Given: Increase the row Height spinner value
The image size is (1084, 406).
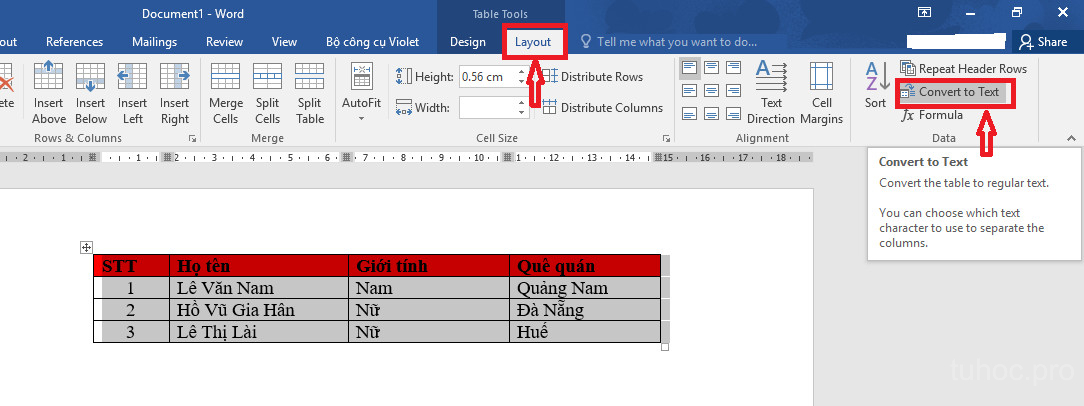Looking at the screenshot, I should click(x=521, y=73).
